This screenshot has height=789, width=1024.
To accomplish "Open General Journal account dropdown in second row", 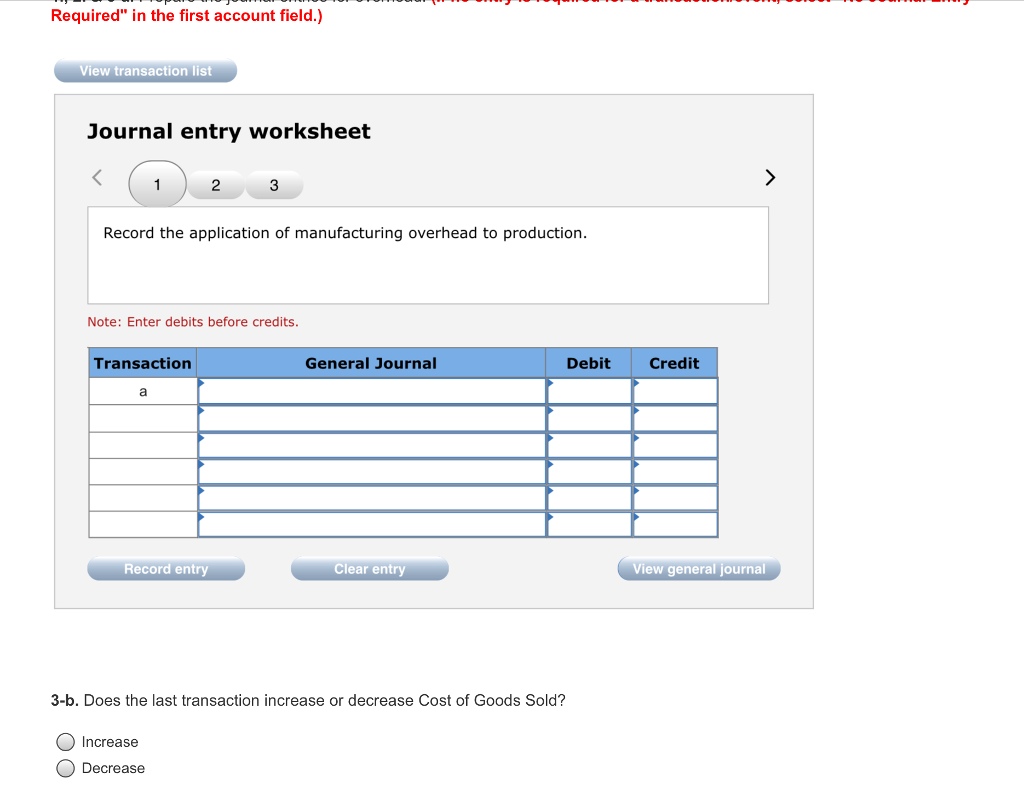I will pos(372,418).
